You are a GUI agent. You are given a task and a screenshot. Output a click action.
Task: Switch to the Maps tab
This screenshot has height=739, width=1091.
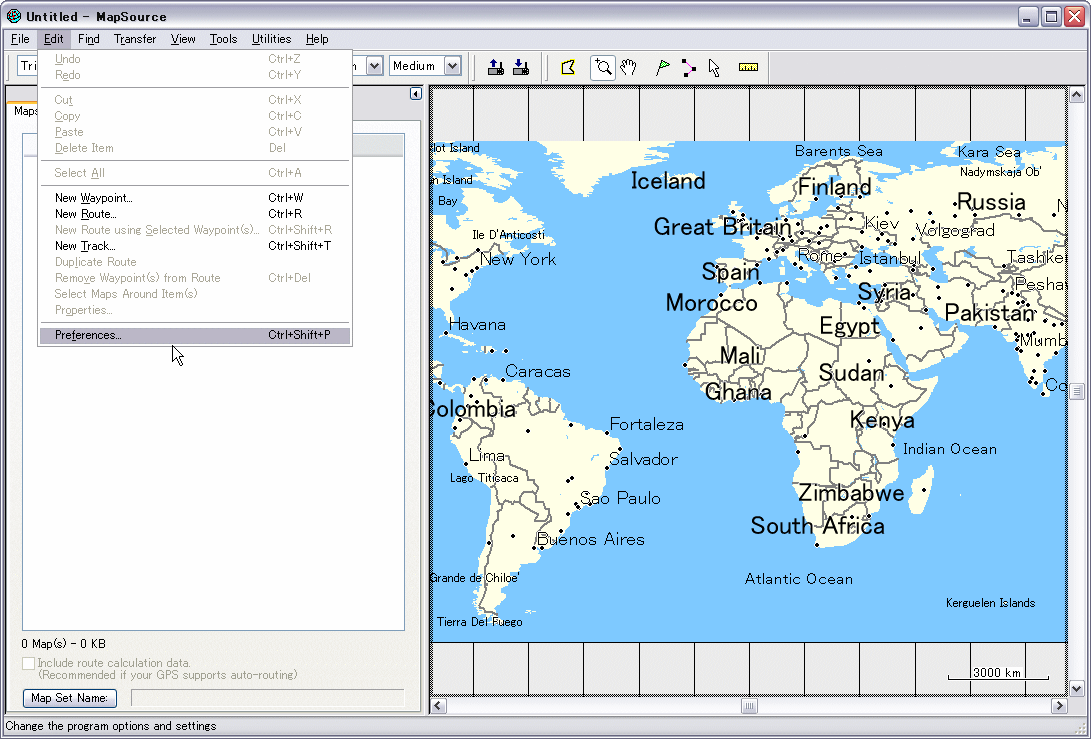click(x=25, y=111)
